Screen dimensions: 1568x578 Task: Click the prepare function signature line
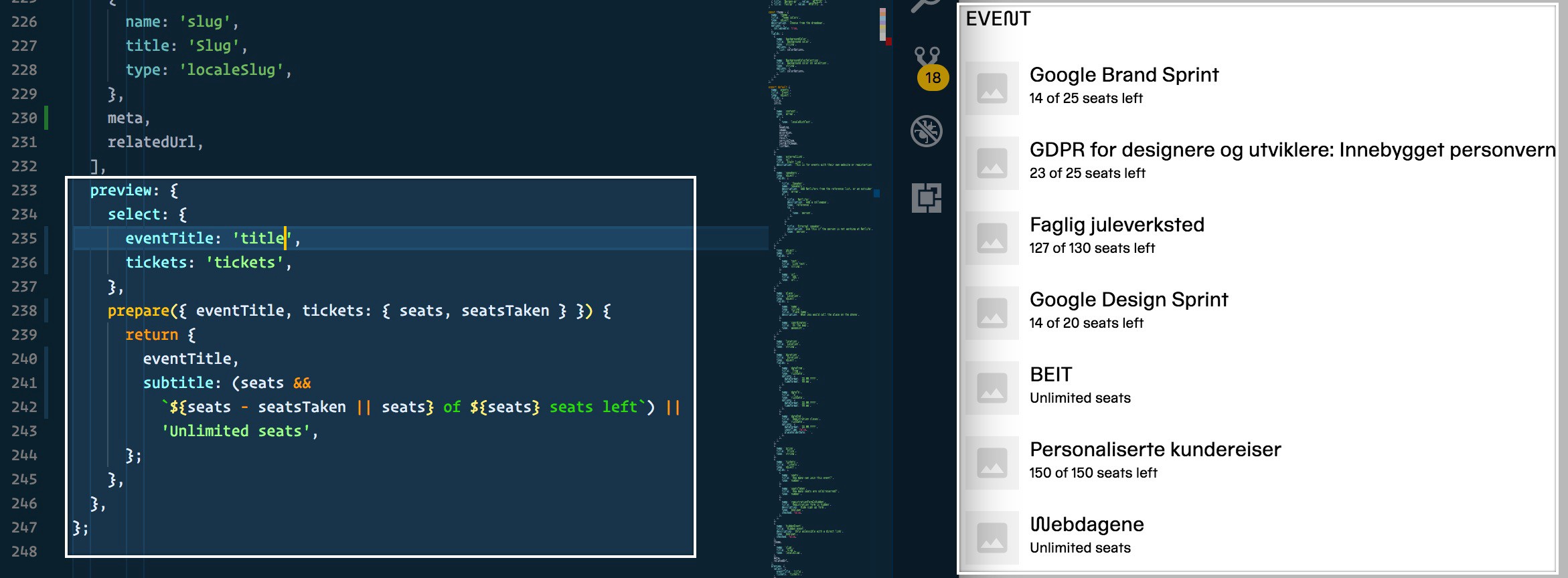click(360, 310)
